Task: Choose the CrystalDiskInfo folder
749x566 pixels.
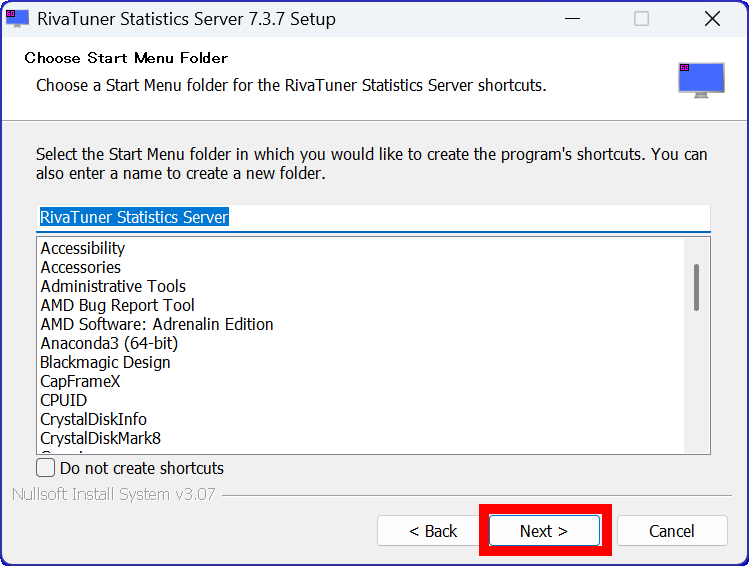Action: [94, 419]
